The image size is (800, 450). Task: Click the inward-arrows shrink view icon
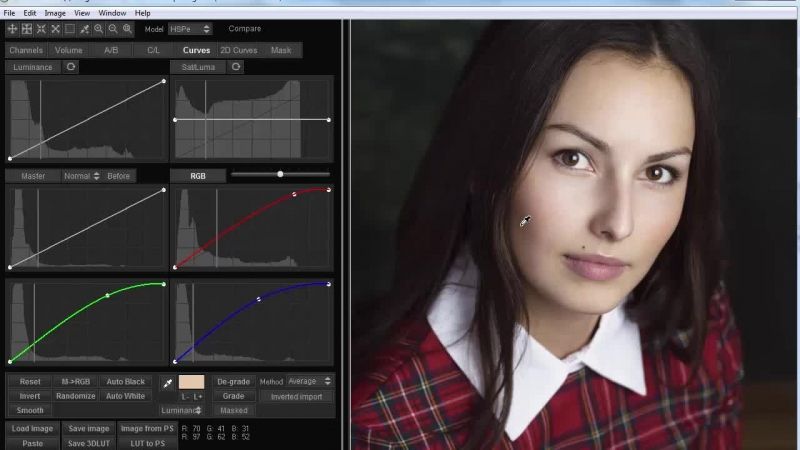pos(41,29)
